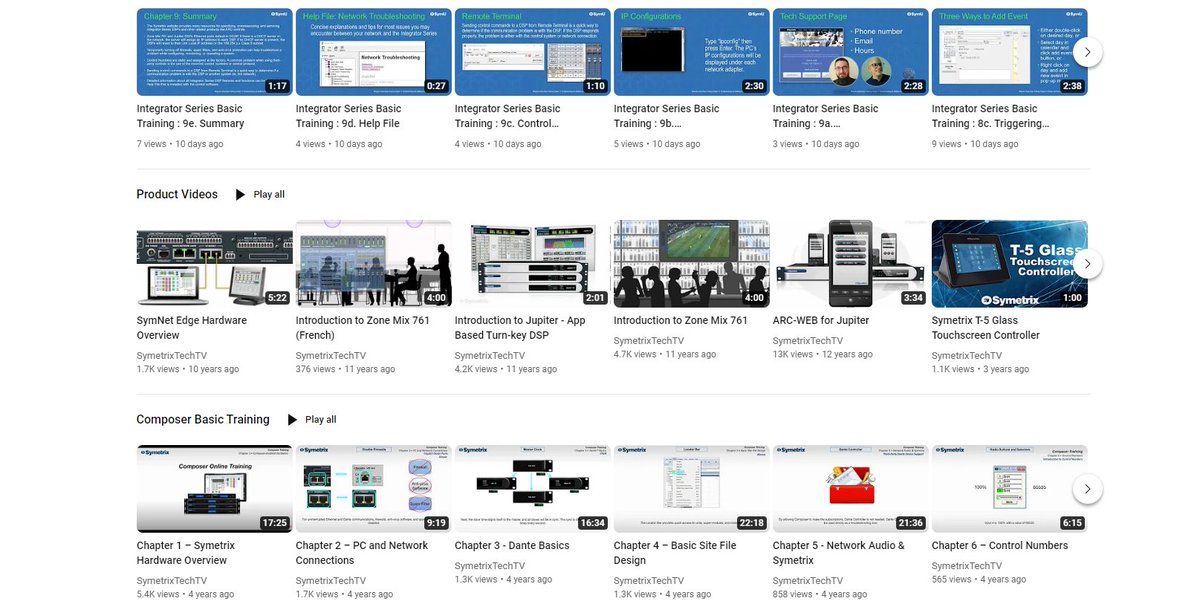Click '5.4K views • 4 years ago' text

(186, 595)
